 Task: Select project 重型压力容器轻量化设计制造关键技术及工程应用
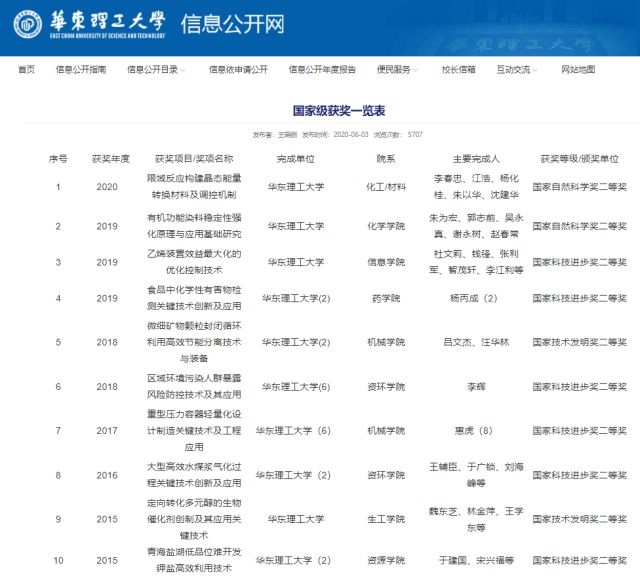point(194,430)
